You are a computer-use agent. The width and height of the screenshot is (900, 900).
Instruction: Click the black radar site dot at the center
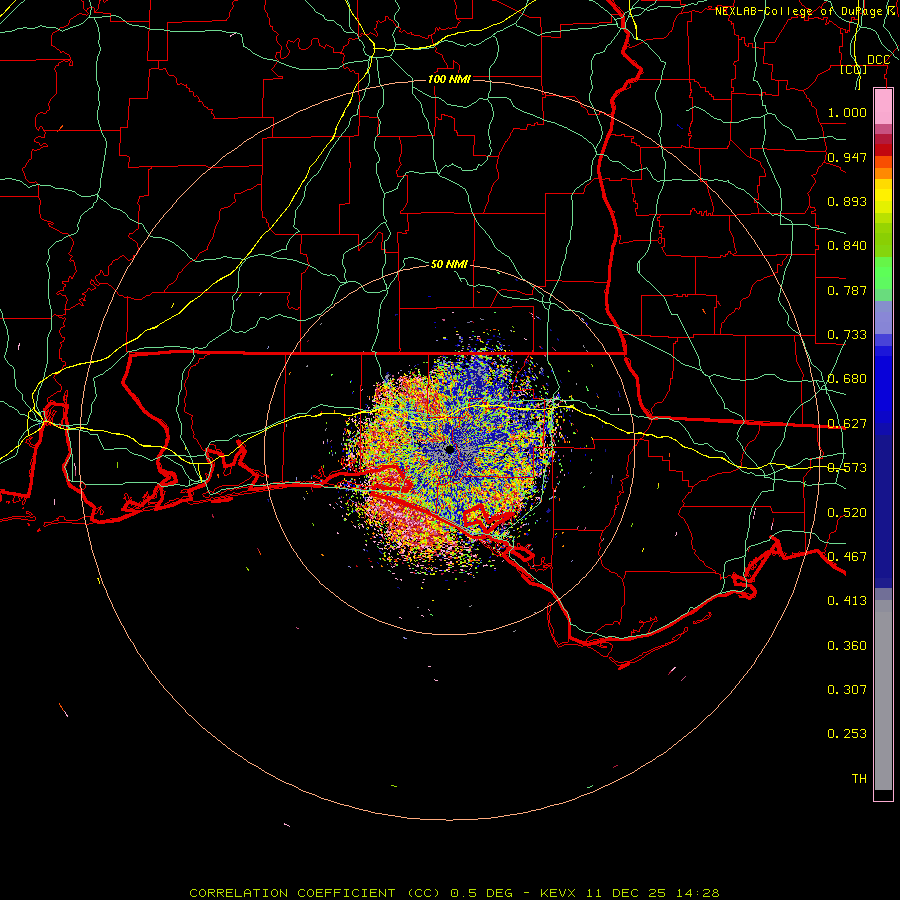(449, 449)
